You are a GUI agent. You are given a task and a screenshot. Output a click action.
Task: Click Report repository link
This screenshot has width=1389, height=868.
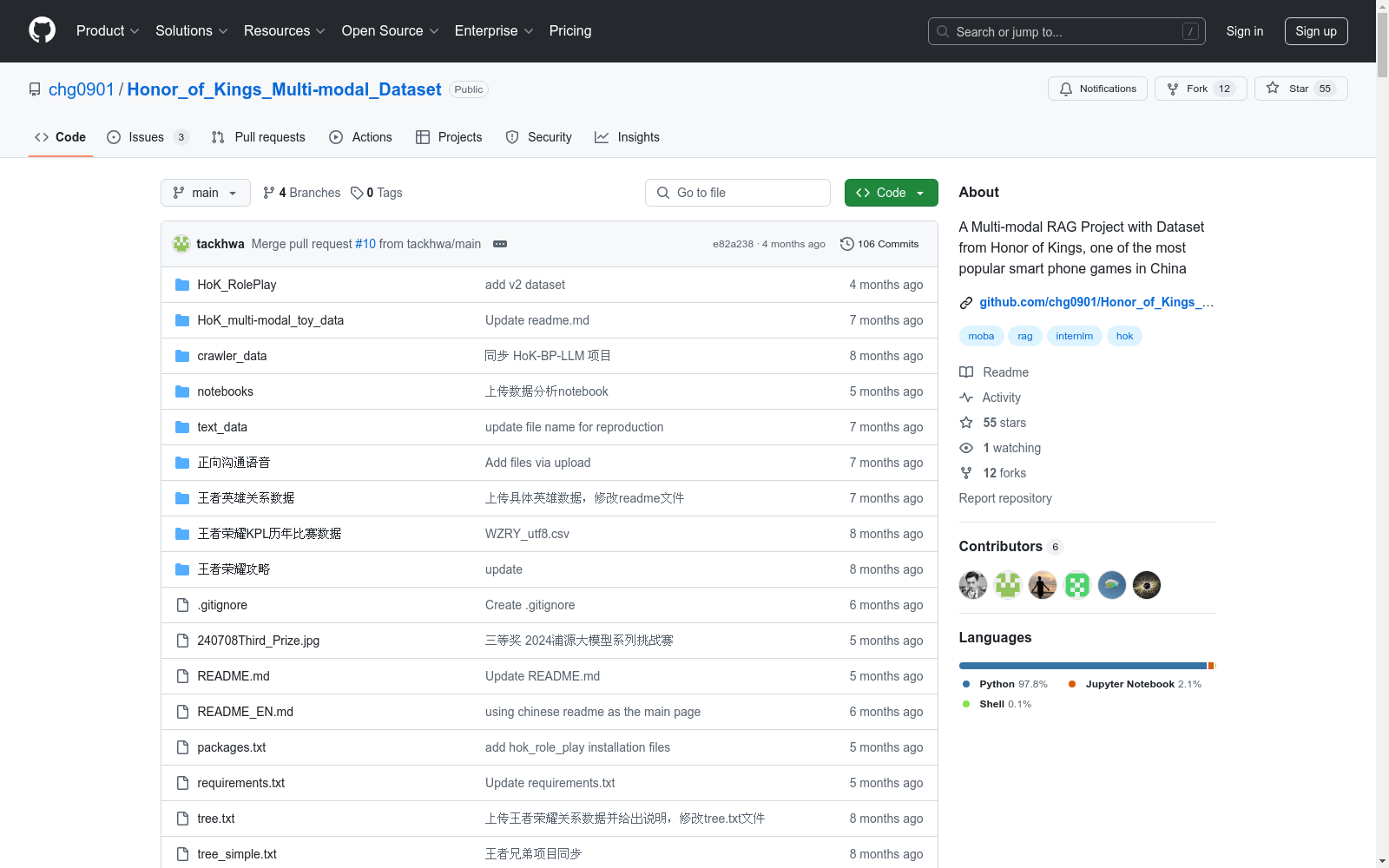[1005, 498]
